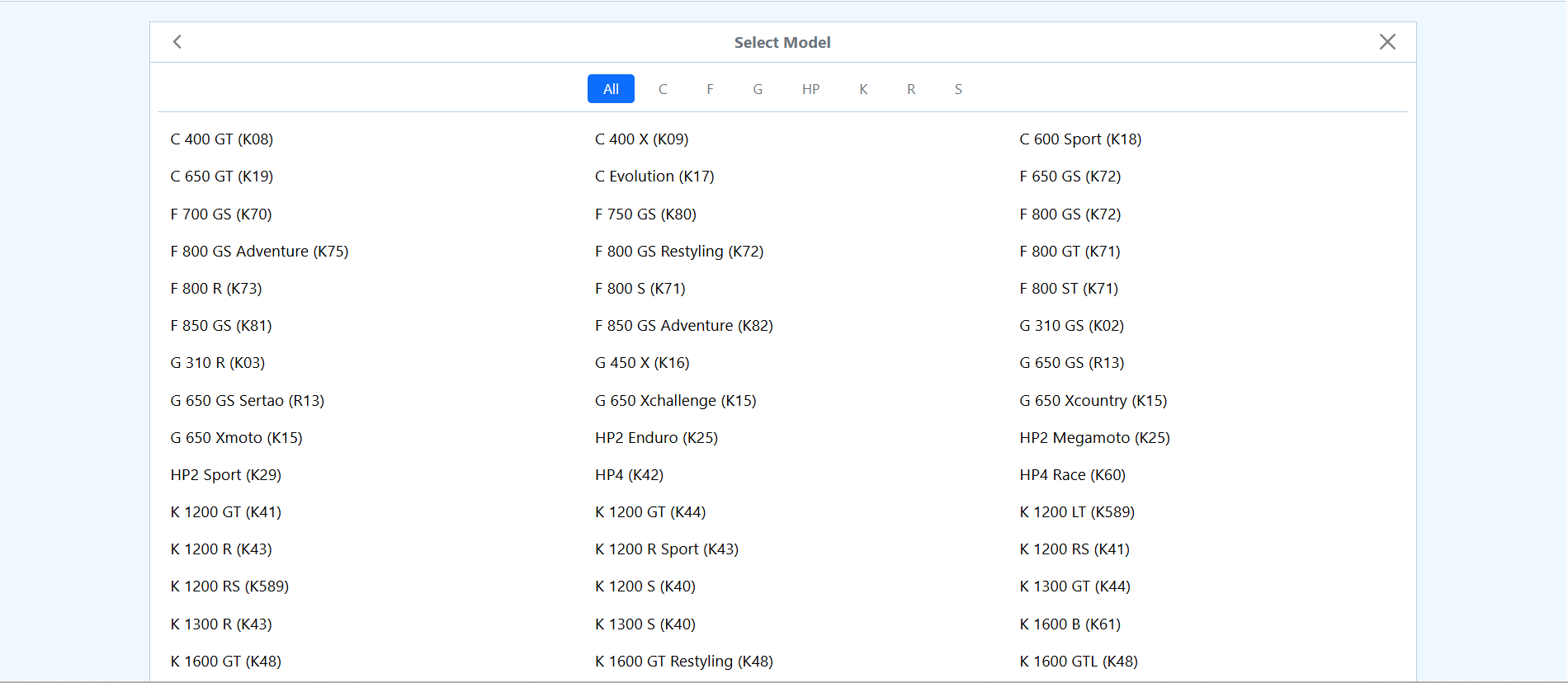Choose HP4 (K42) model
Screen dimensions: 1568x683
coord(630,475)
